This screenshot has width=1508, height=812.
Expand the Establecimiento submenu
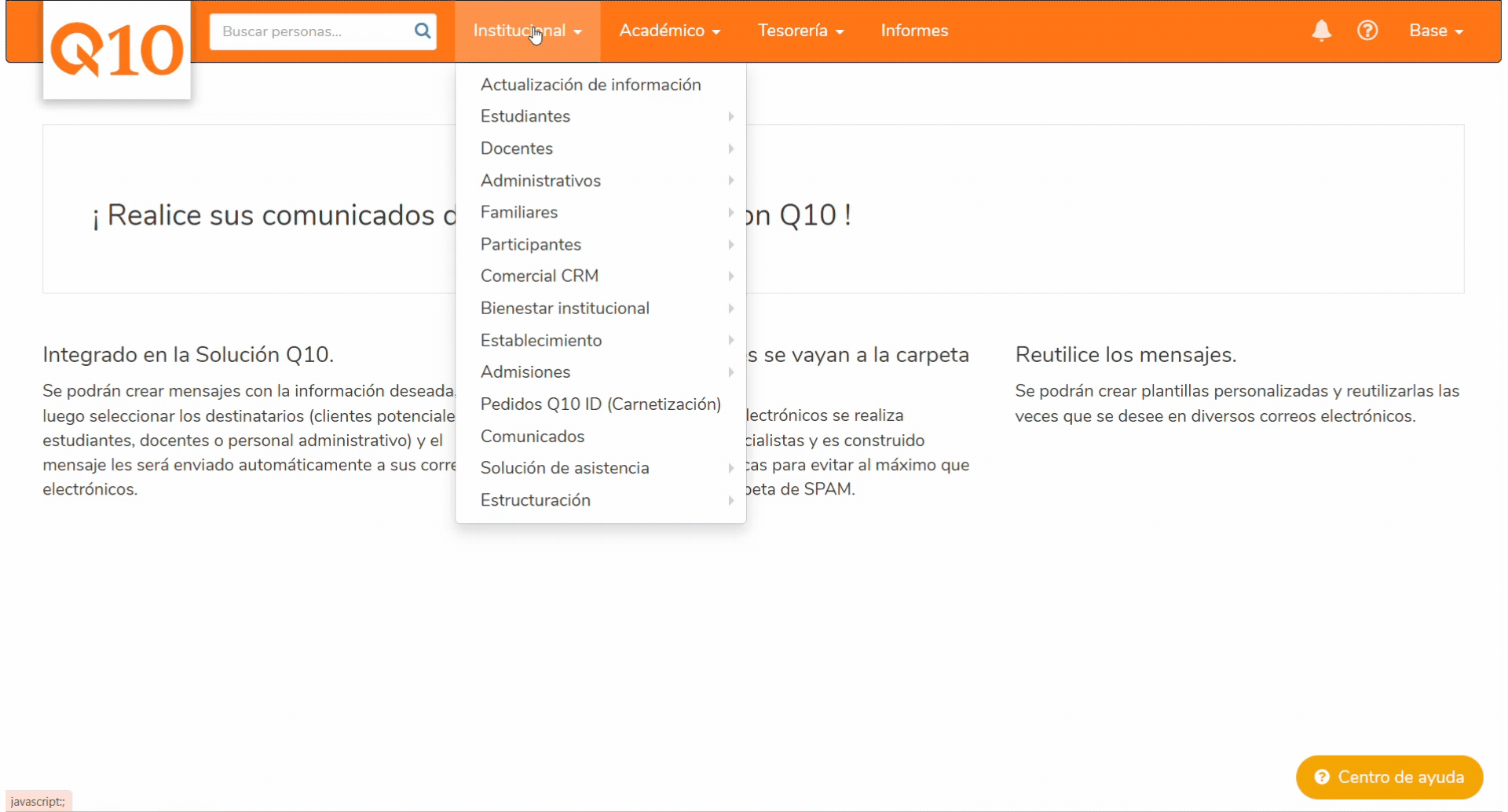[600, 340]
